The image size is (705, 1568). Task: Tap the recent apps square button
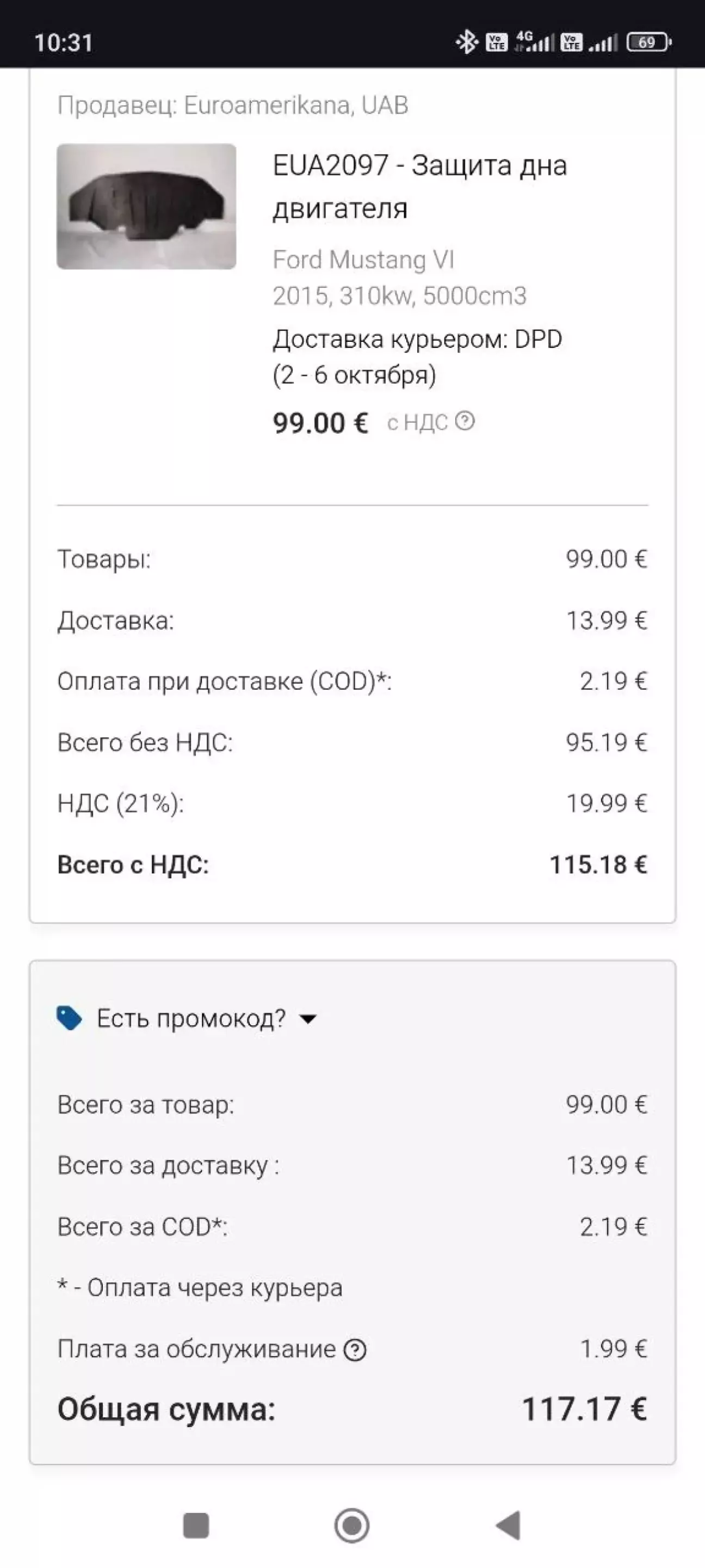[196, 1526]
